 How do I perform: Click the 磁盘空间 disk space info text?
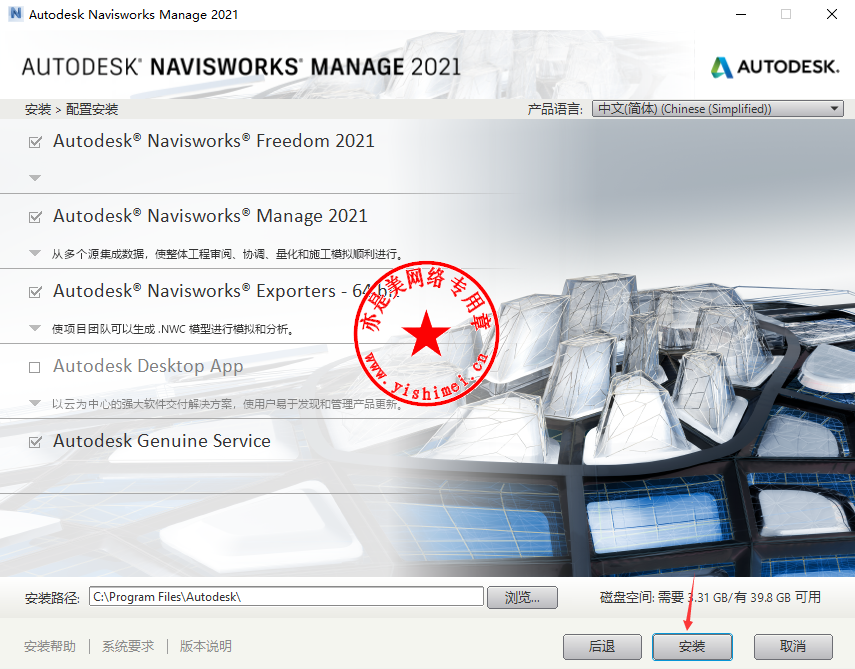[x=710, y=598]
